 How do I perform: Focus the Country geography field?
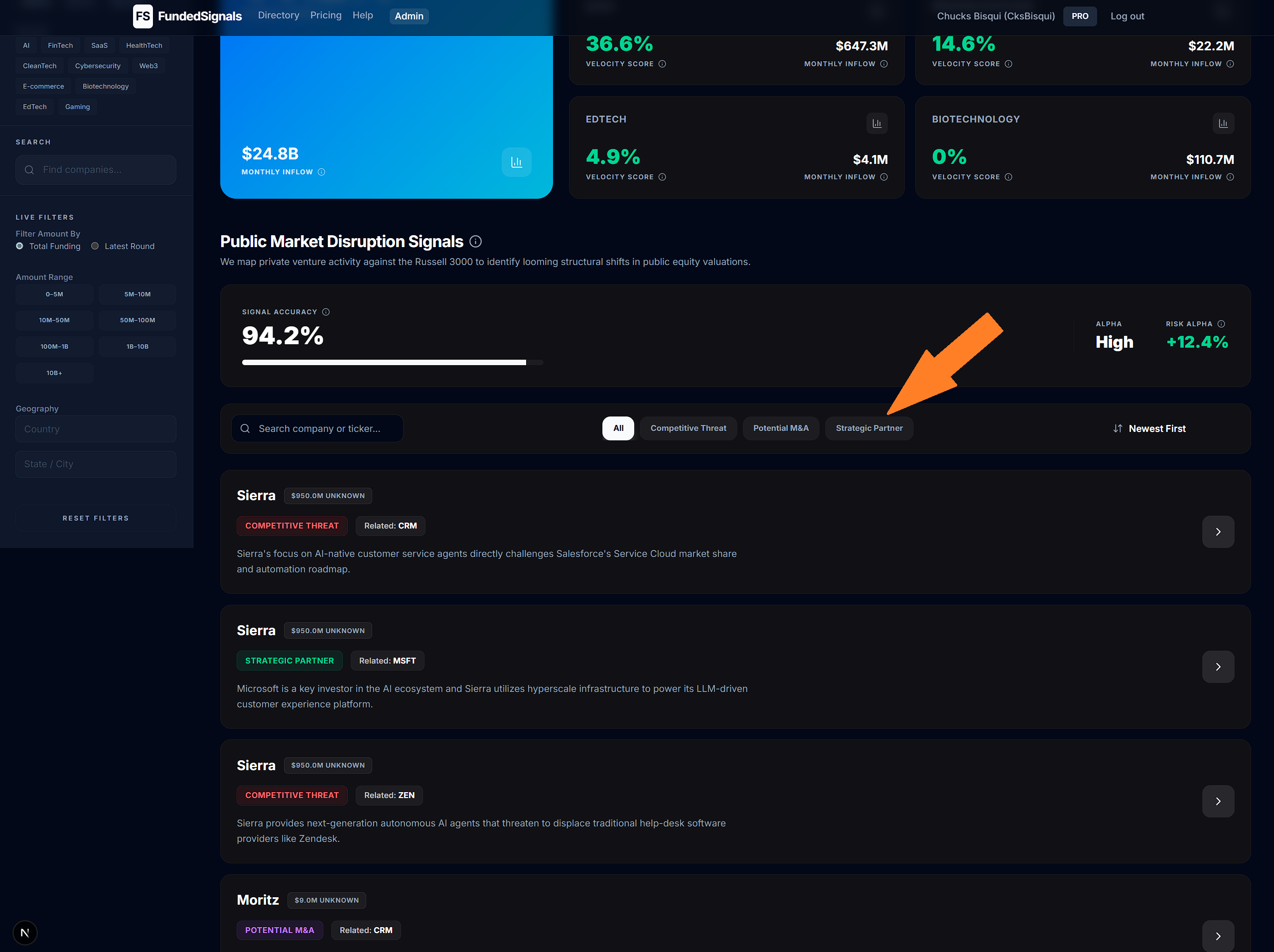tap(96, 429)
